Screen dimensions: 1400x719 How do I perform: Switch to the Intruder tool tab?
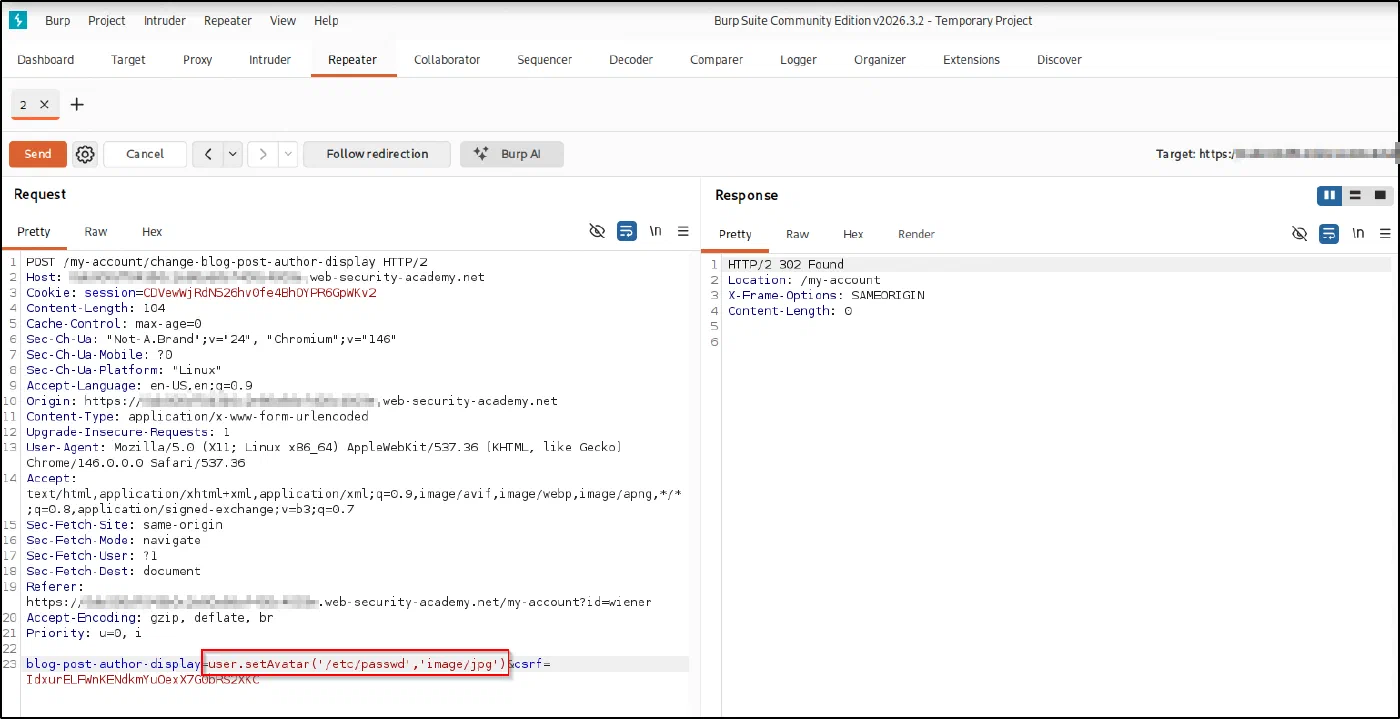pos(270,60)
